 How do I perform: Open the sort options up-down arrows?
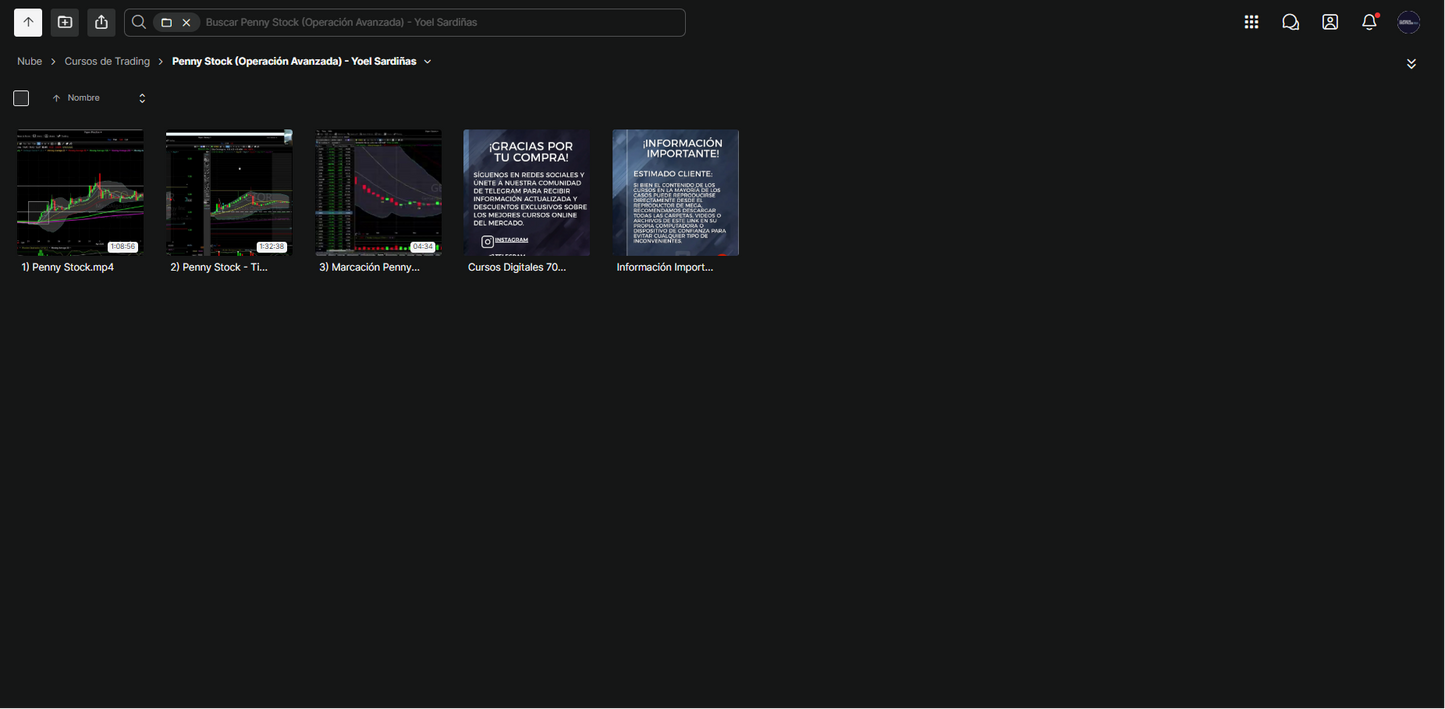coord(142,98)
